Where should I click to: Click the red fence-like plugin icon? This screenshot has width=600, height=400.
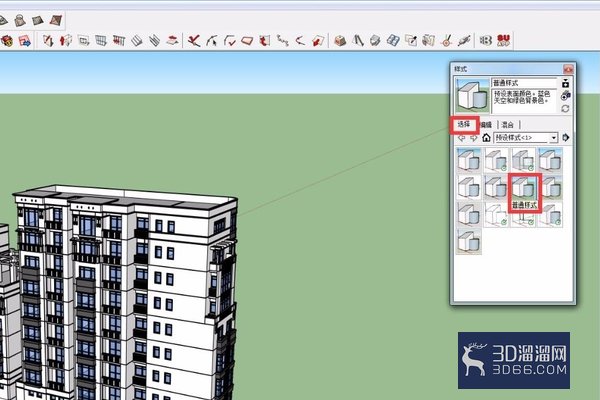(119, 40)
